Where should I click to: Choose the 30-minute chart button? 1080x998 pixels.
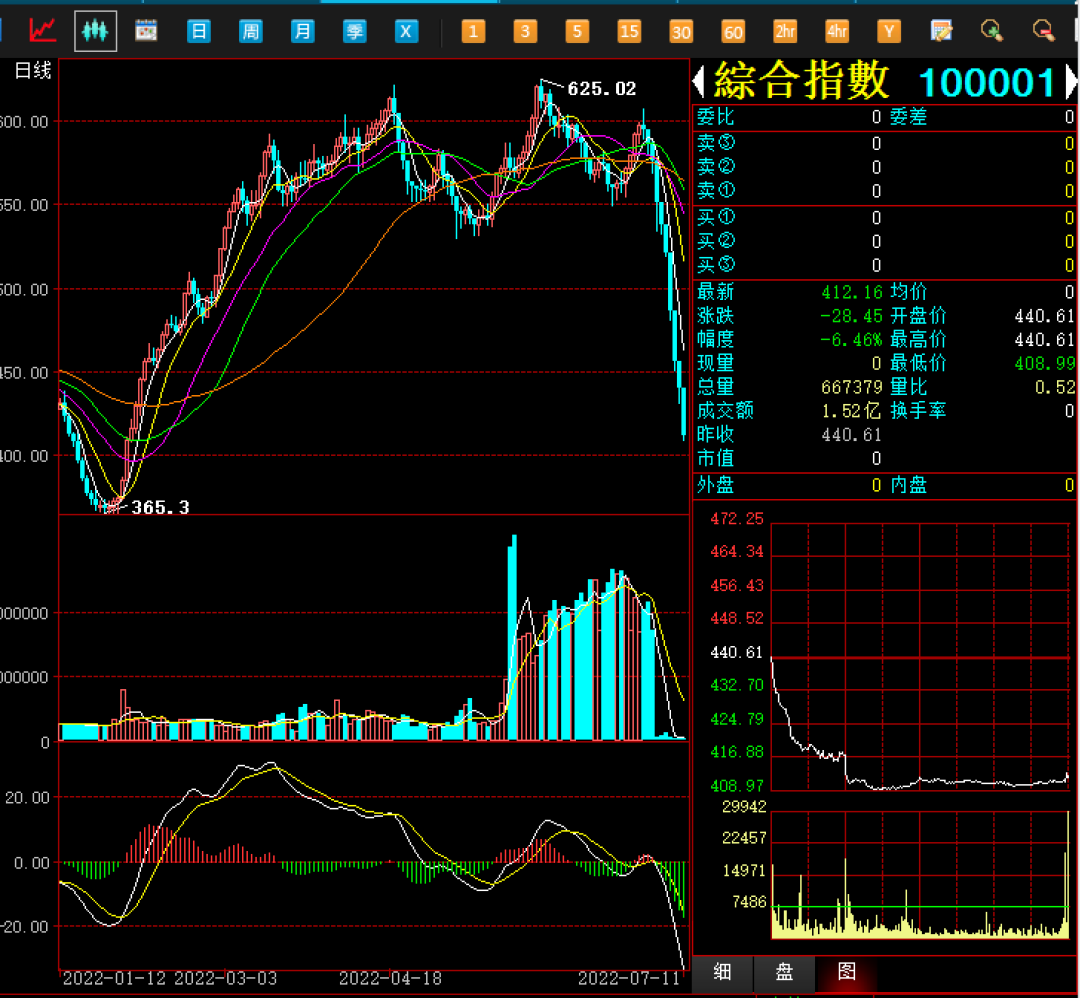click(x=681, y=31)
